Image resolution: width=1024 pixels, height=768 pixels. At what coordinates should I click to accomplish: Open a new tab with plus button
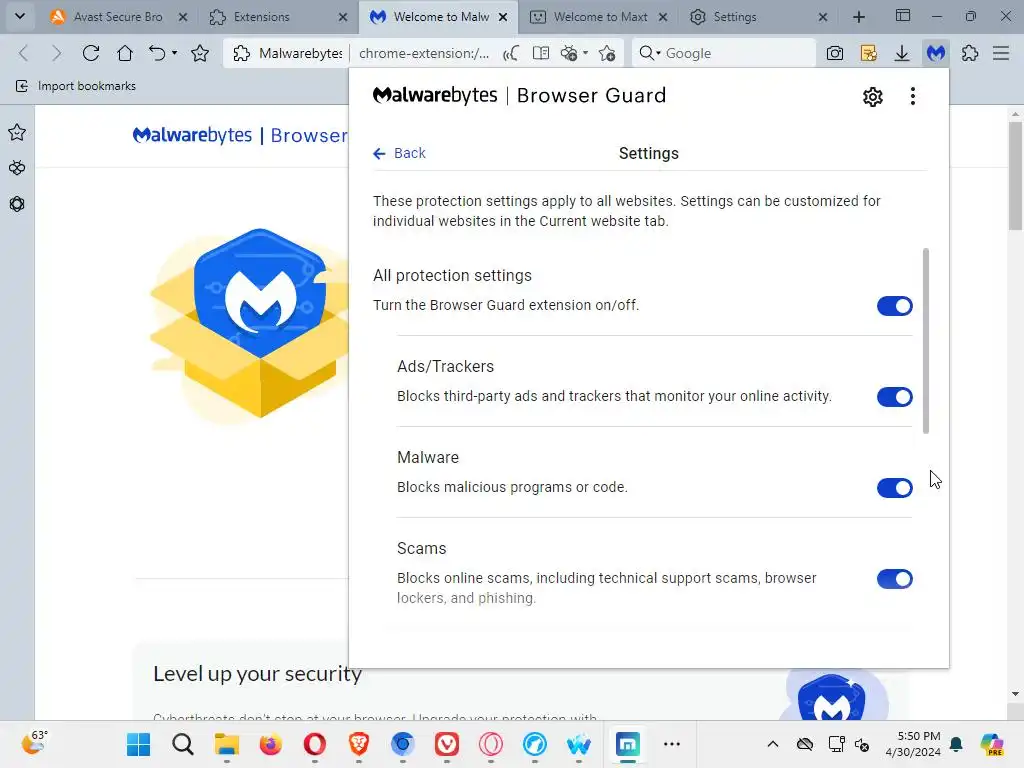coord(859,17)
